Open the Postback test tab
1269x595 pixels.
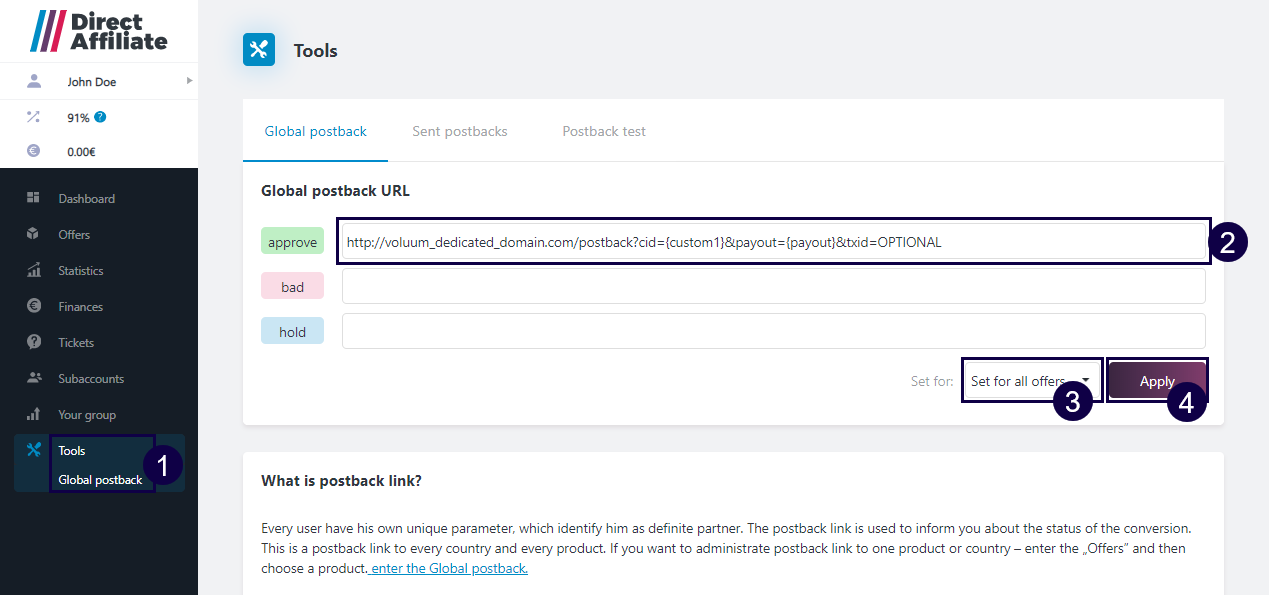click(x=604, y=131)
